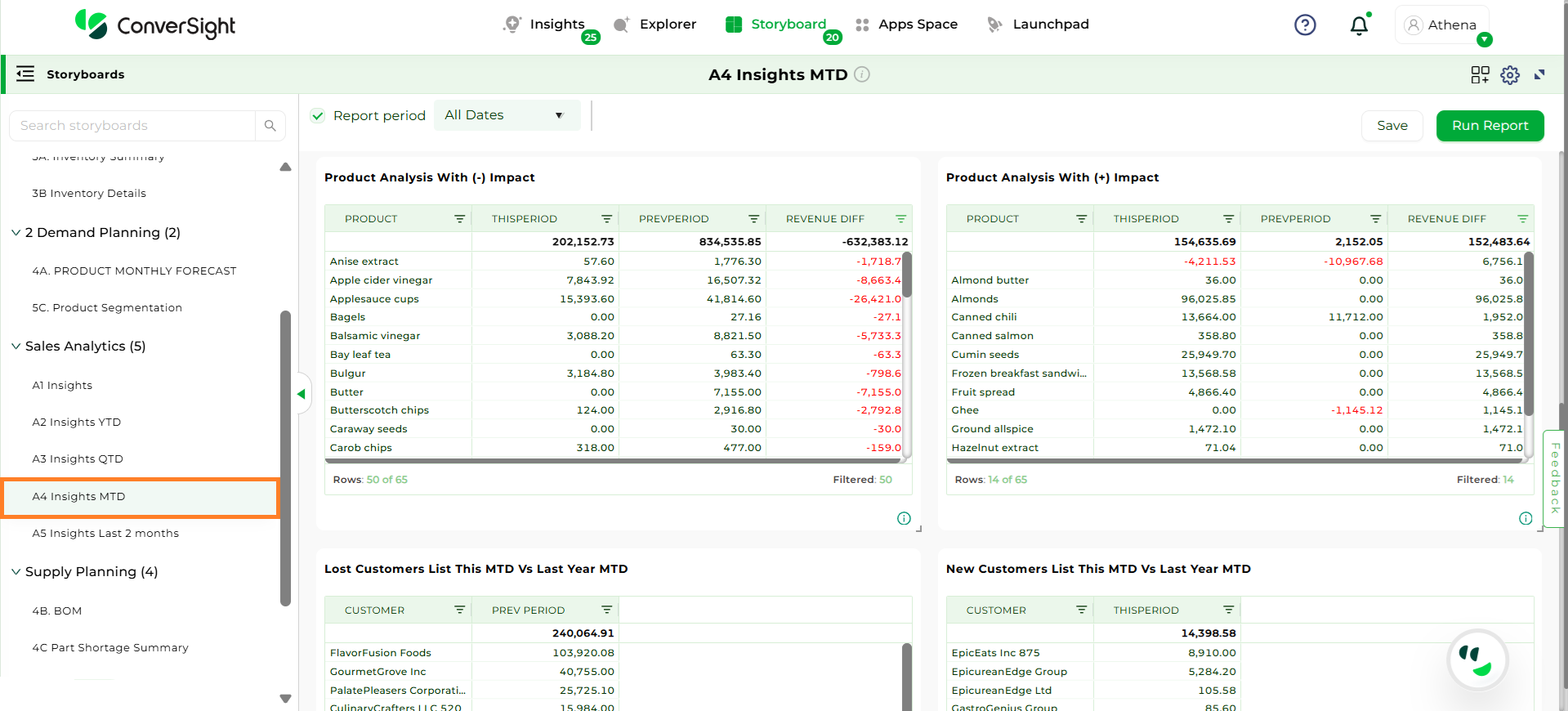1568x711 pixels.
Task: Open Launchpad tab
Action: [1039, 25]
